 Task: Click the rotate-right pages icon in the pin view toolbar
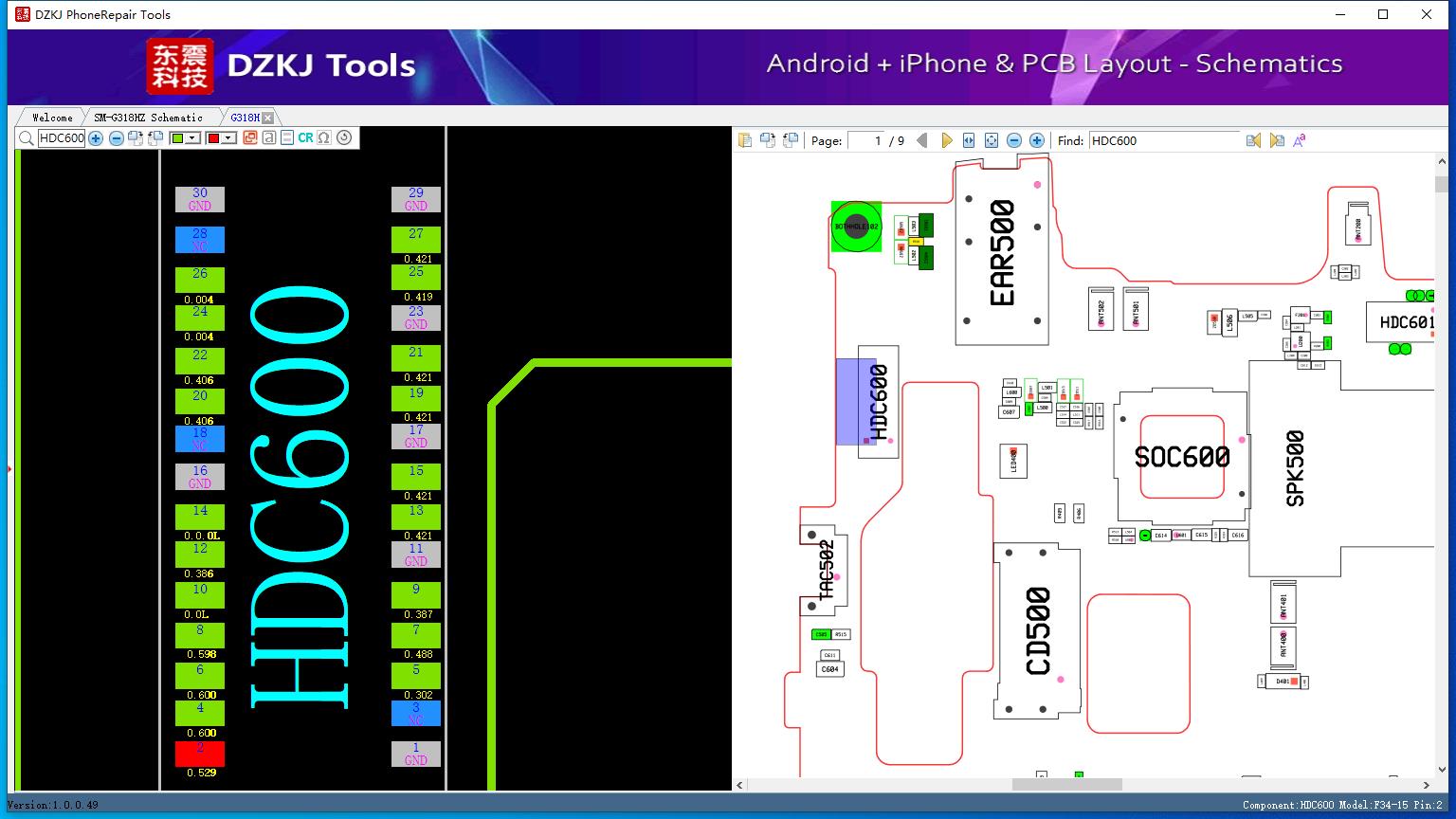136,138
